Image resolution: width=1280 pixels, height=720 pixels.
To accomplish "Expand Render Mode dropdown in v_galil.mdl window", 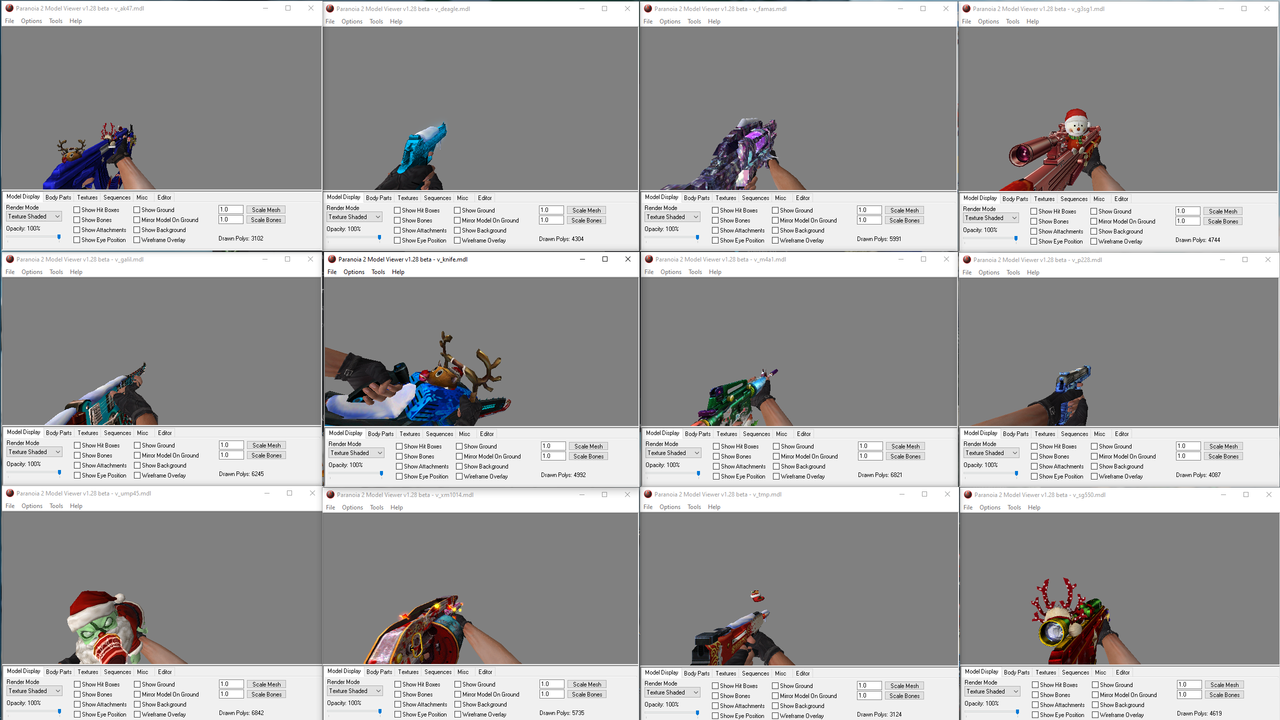I will (x=34, y=452).
